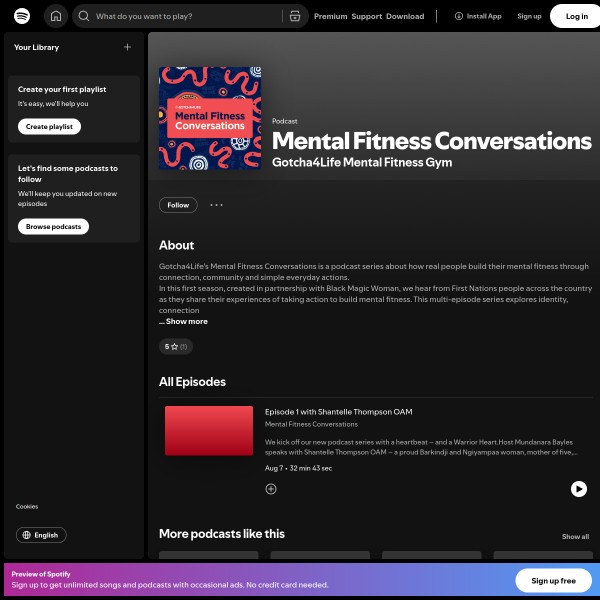This screenshot has width=600, height=600.
Task: Type in 'What do you want to play?' field
Action: (185, 16)
